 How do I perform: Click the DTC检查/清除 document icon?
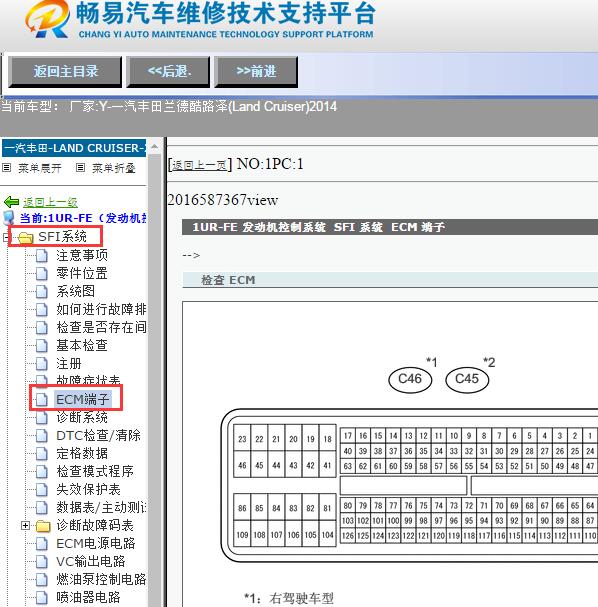(x=41, y=436)
